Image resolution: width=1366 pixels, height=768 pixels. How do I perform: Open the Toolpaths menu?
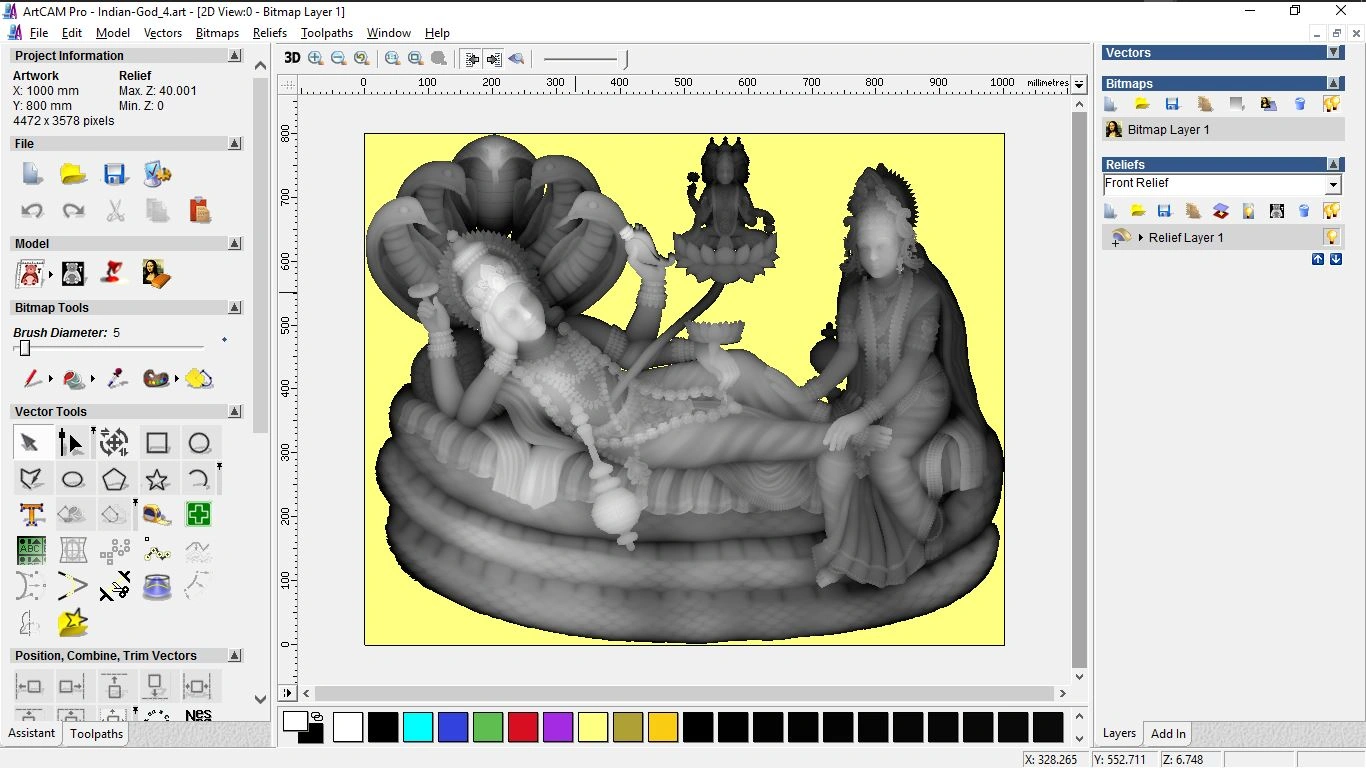click(326, 33)
